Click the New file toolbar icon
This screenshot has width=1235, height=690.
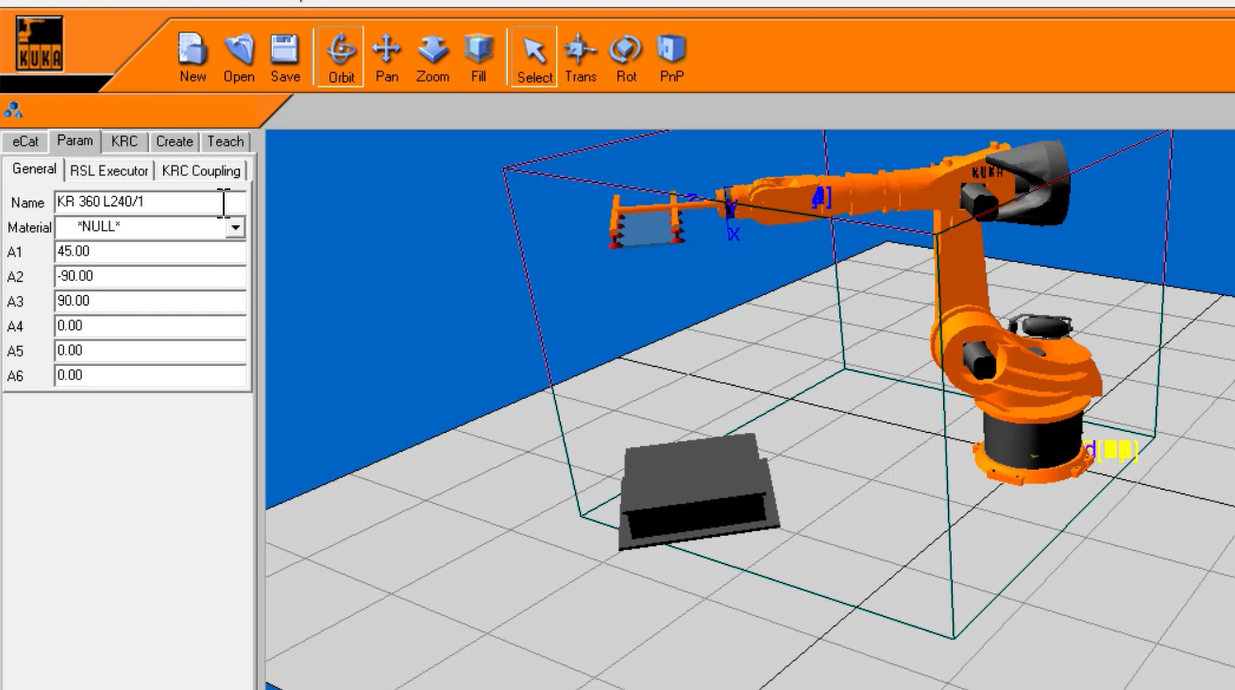point(192,57)
